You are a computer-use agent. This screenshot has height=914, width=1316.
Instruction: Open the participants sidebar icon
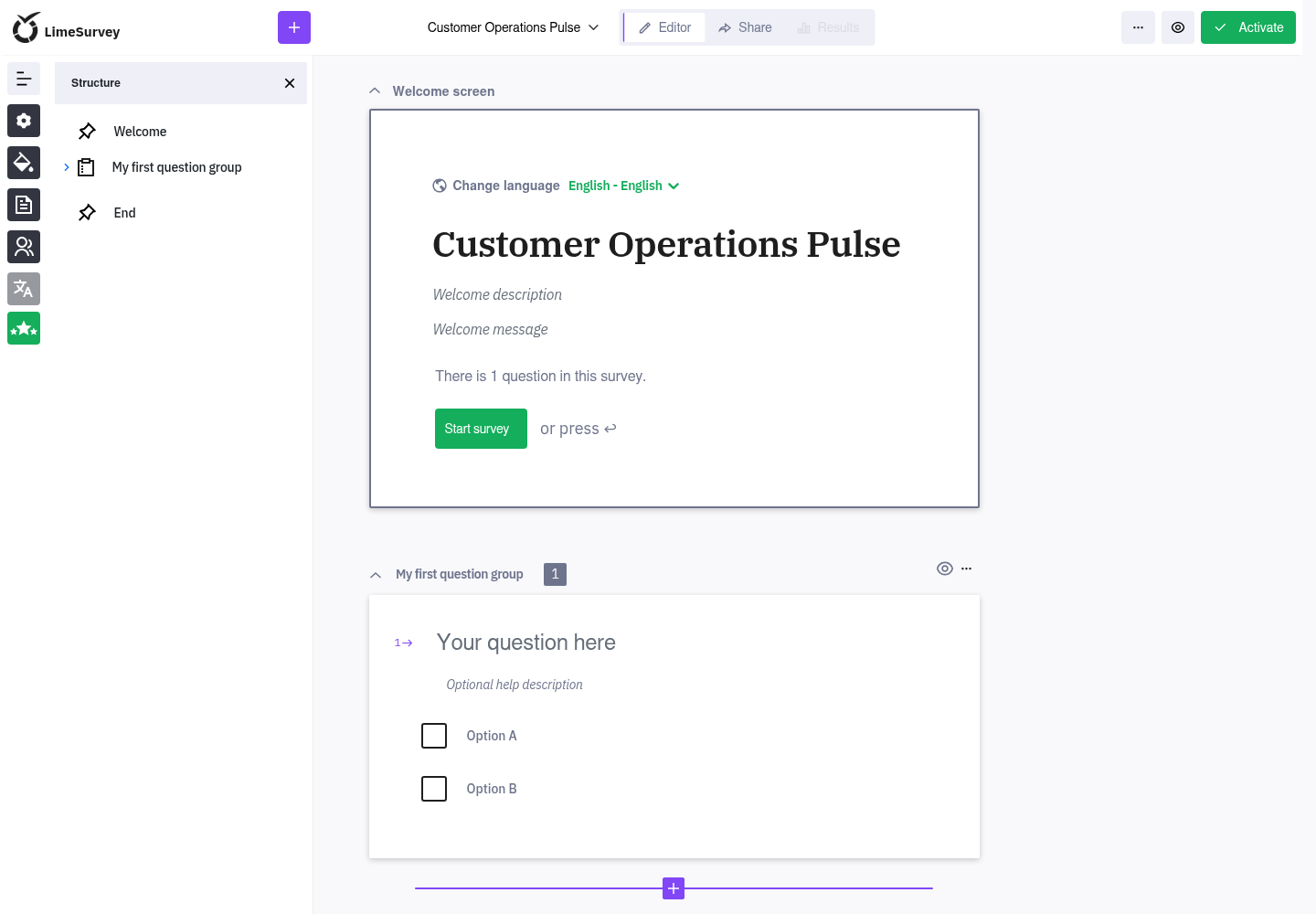click(24, 247)
